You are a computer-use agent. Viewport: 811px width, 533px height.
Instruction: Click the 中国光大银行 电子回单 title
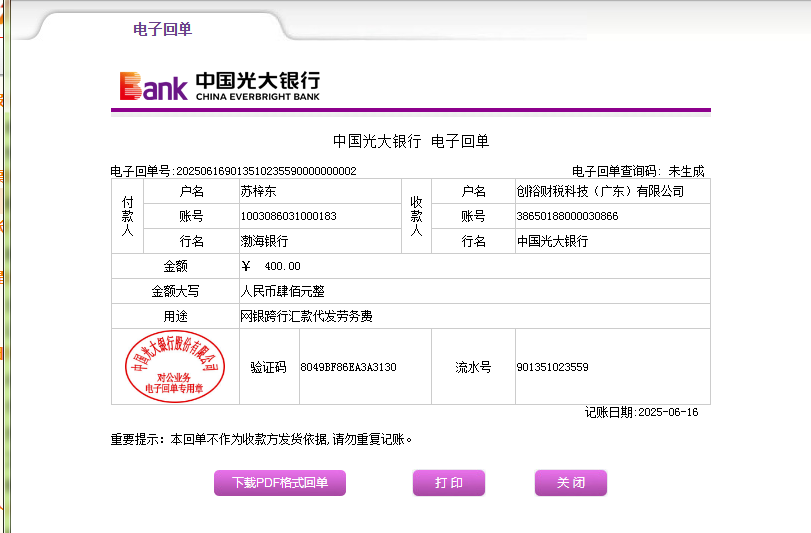click(x=411, y=141)
